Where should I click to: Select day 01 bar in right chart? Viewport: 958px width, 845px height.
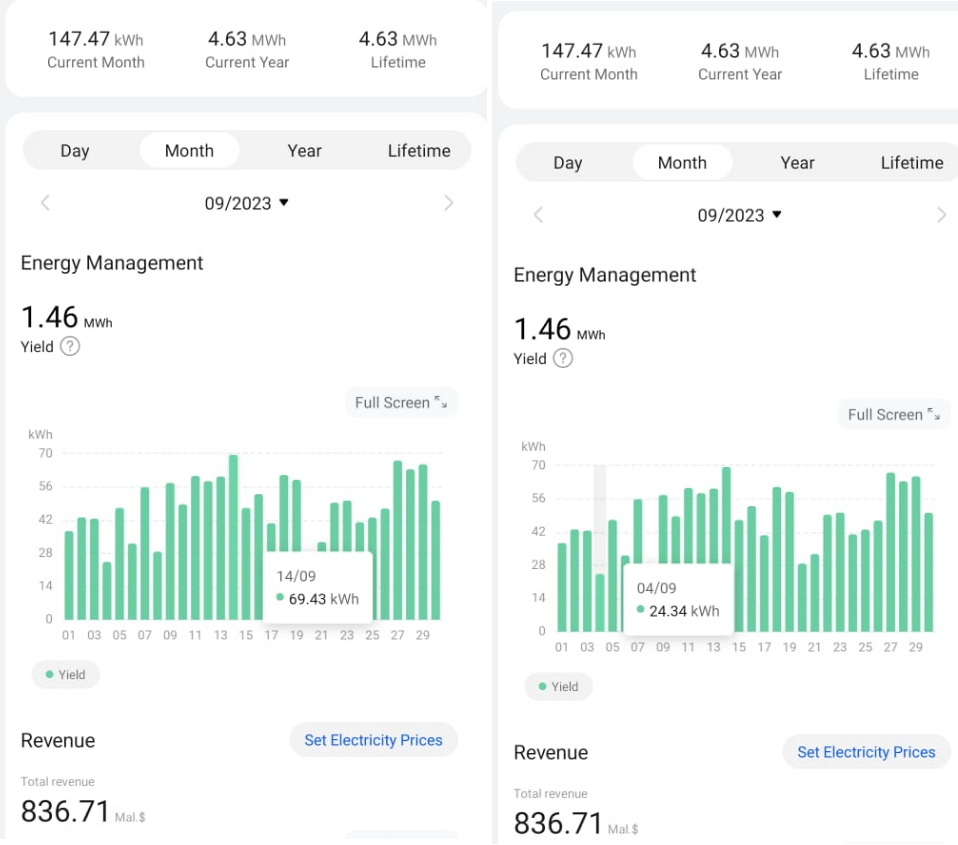click(562, 587)
